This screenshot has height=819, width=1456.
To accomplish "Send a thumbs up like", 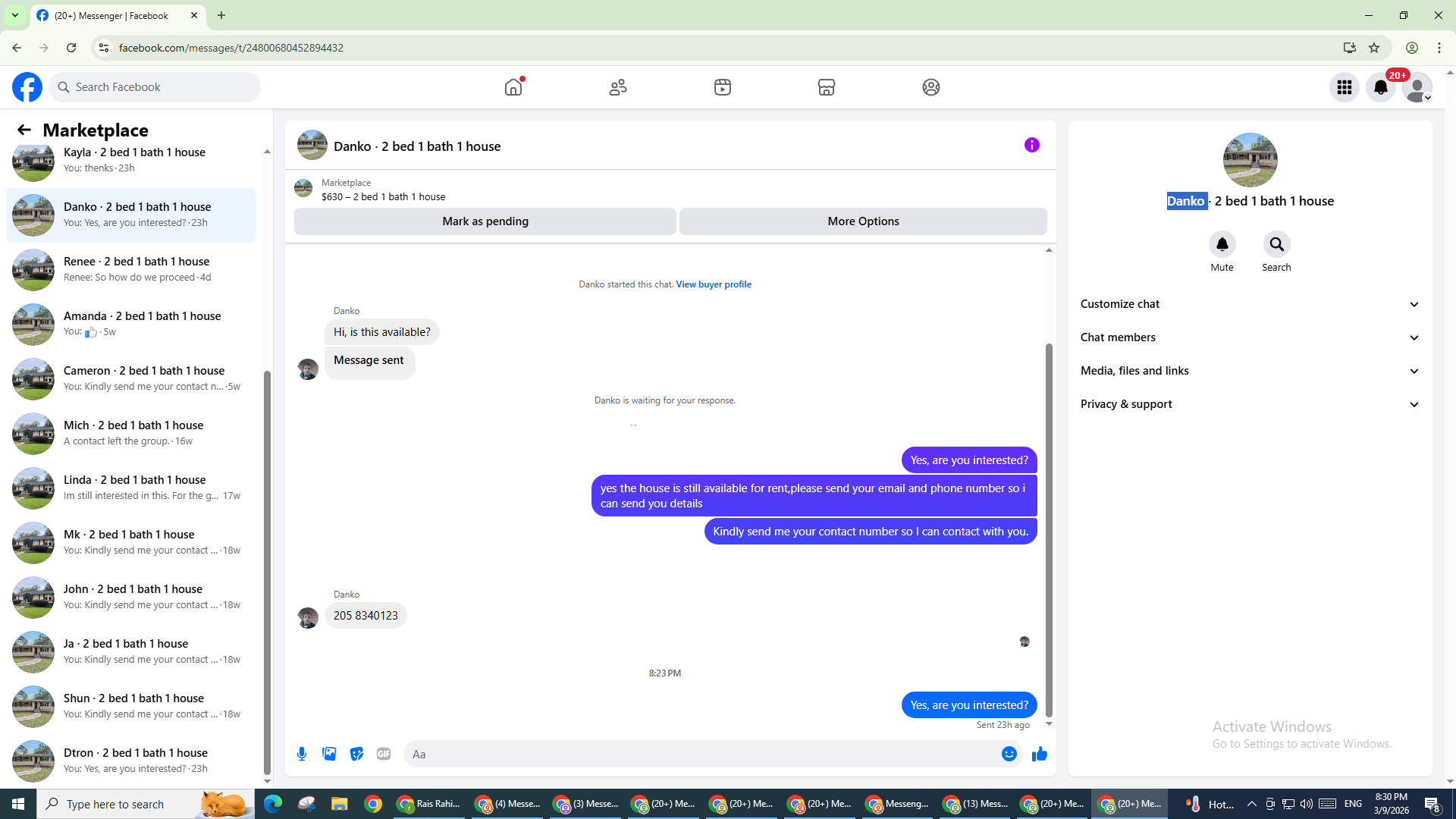I will pyautogui.click(x=1039, y=754).
